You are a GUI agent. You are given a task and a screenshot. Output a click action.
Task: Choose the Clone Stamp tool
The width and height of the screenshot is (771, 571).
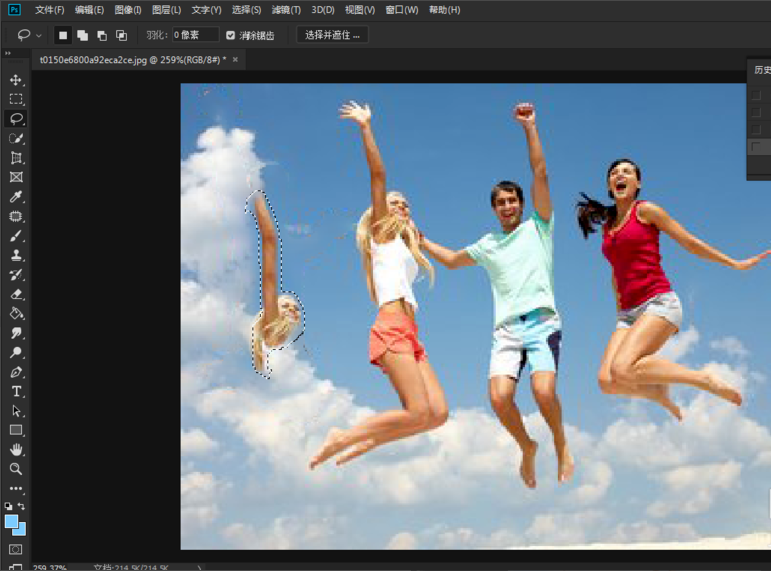click(16, 256)
